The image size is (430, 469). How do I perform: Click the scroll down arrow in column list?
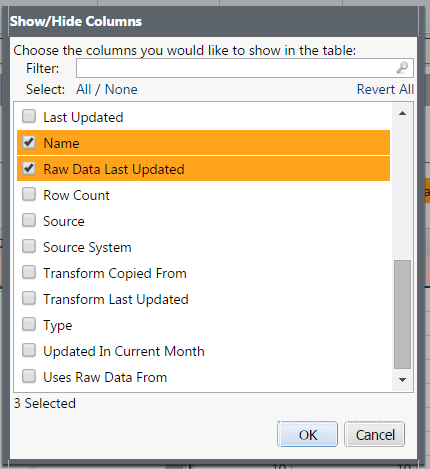pos(402,380)
